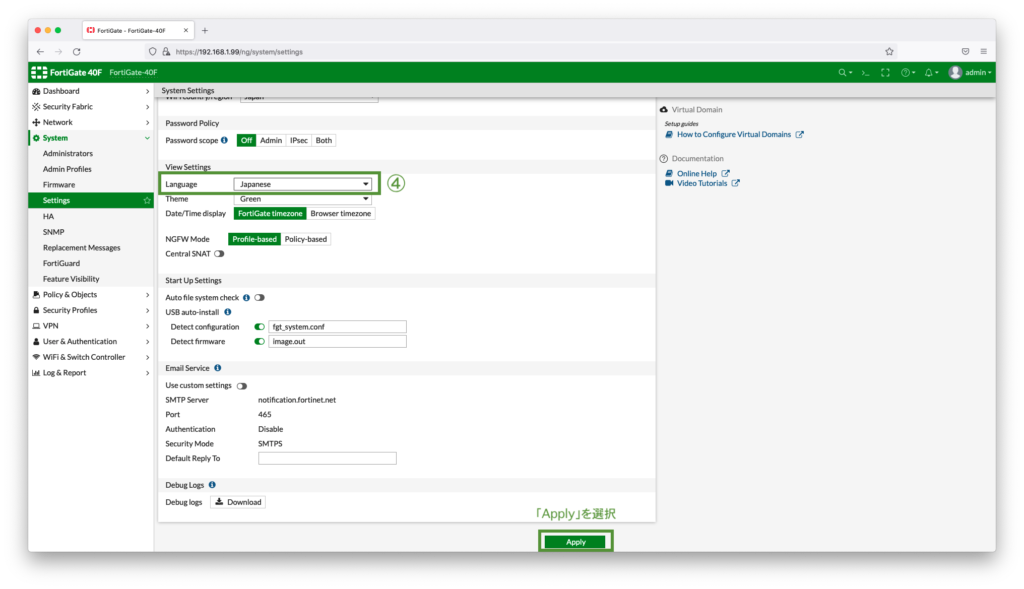
Task: Go back using the browser back arrow
Action: click(x=40, y=52)
